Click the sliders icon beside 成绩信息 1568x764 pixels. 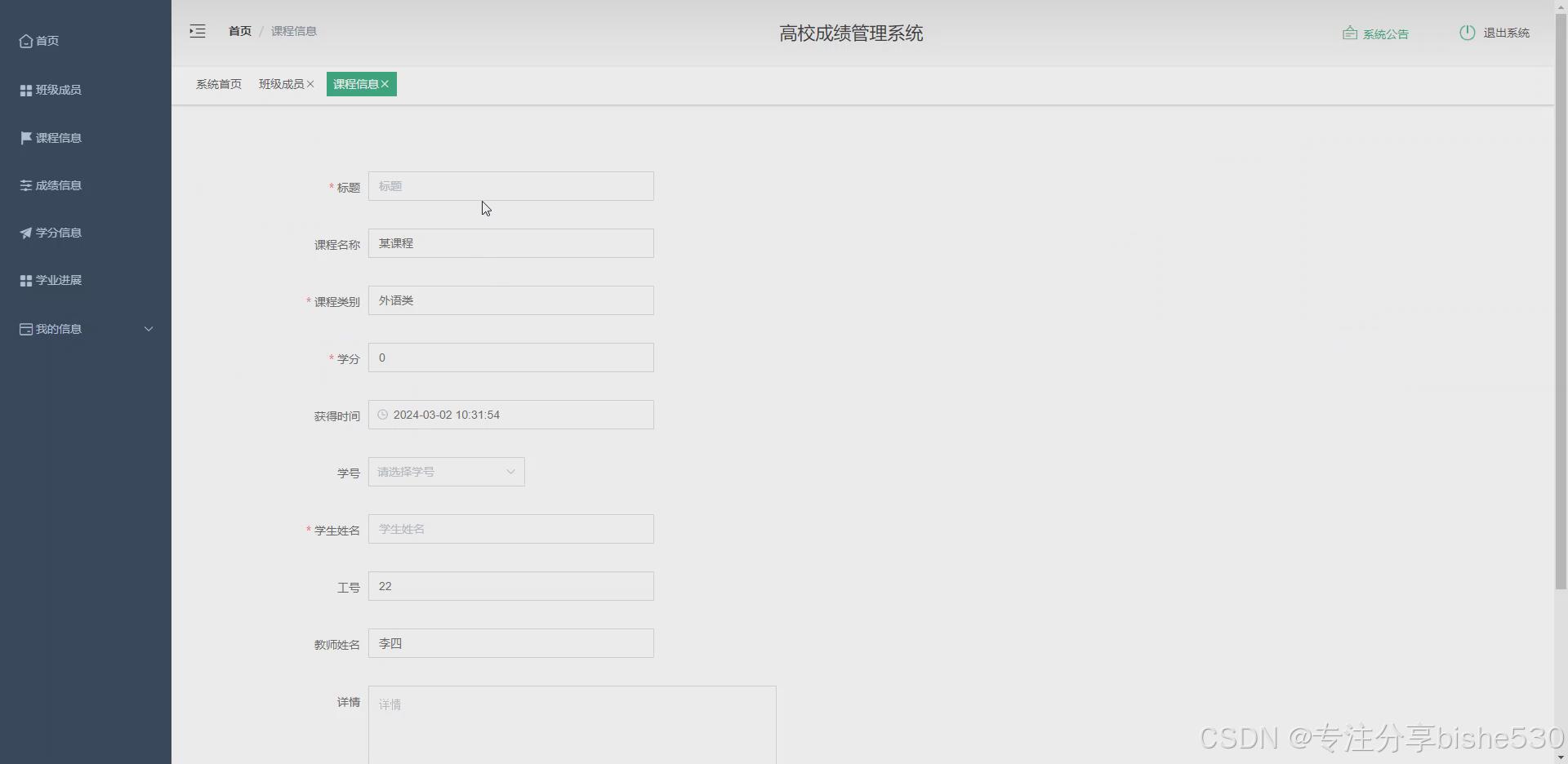[x=26, y=185]
